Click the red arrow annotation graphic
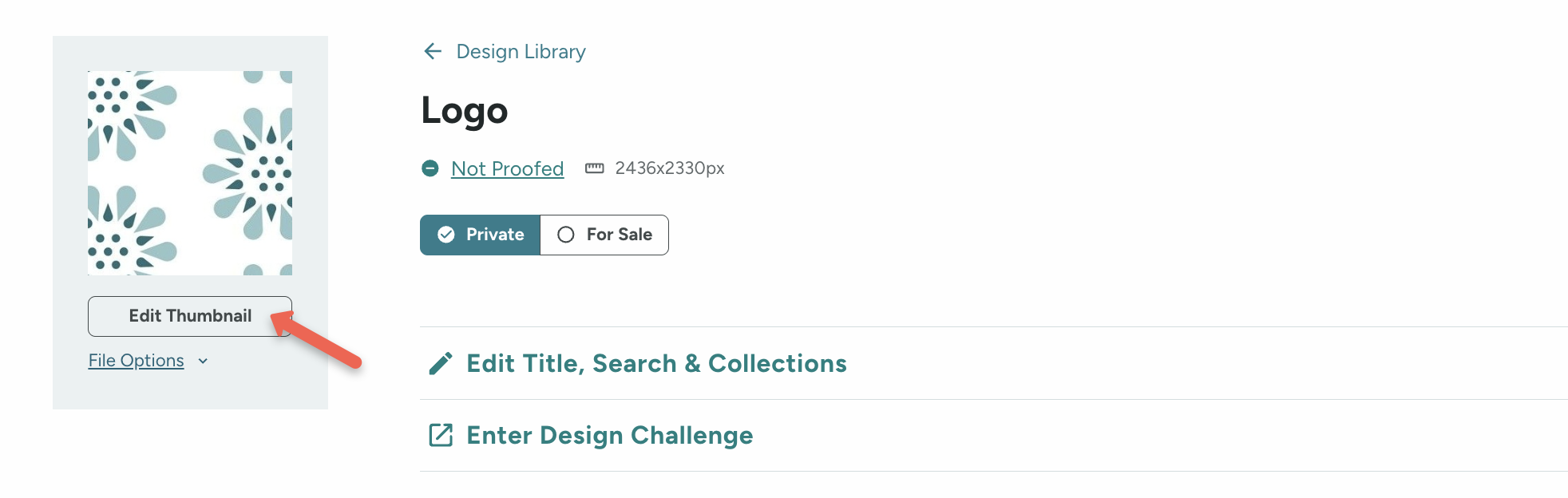This screenshot has width=1568, height=498. point(319,341)
